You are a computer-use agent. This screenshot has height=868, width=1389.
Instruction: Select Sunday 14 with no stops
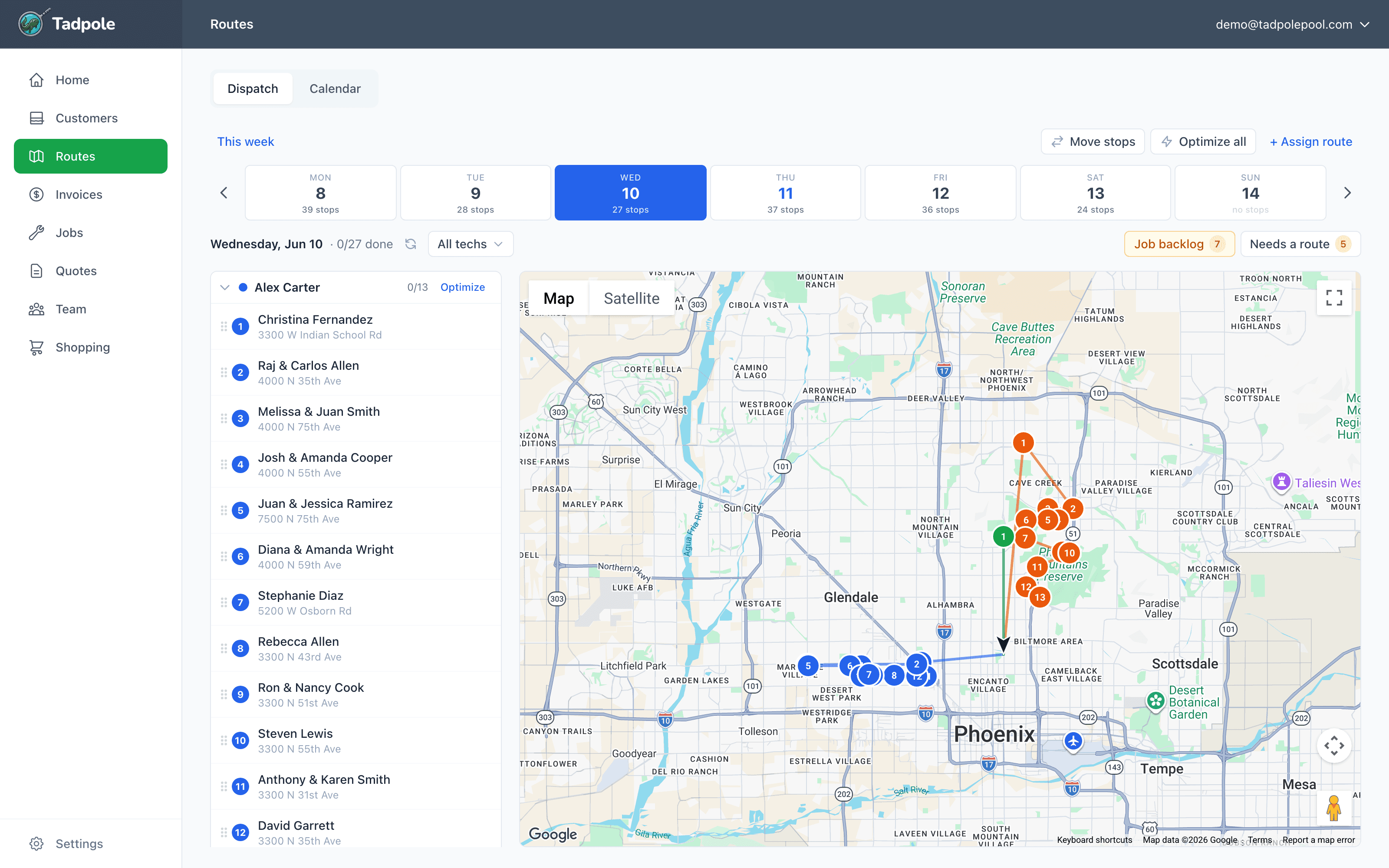(x=1250, y=193)
